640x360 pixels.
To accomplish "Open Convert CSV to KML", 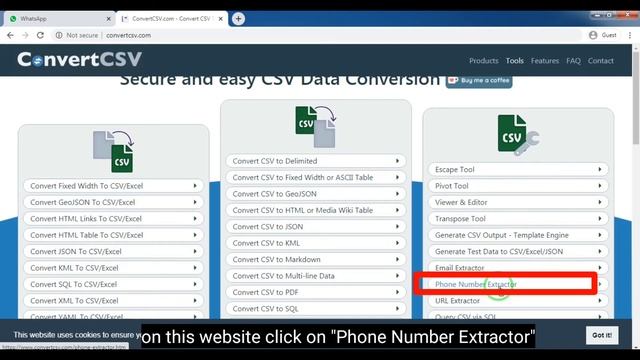I will coord(316,243).
